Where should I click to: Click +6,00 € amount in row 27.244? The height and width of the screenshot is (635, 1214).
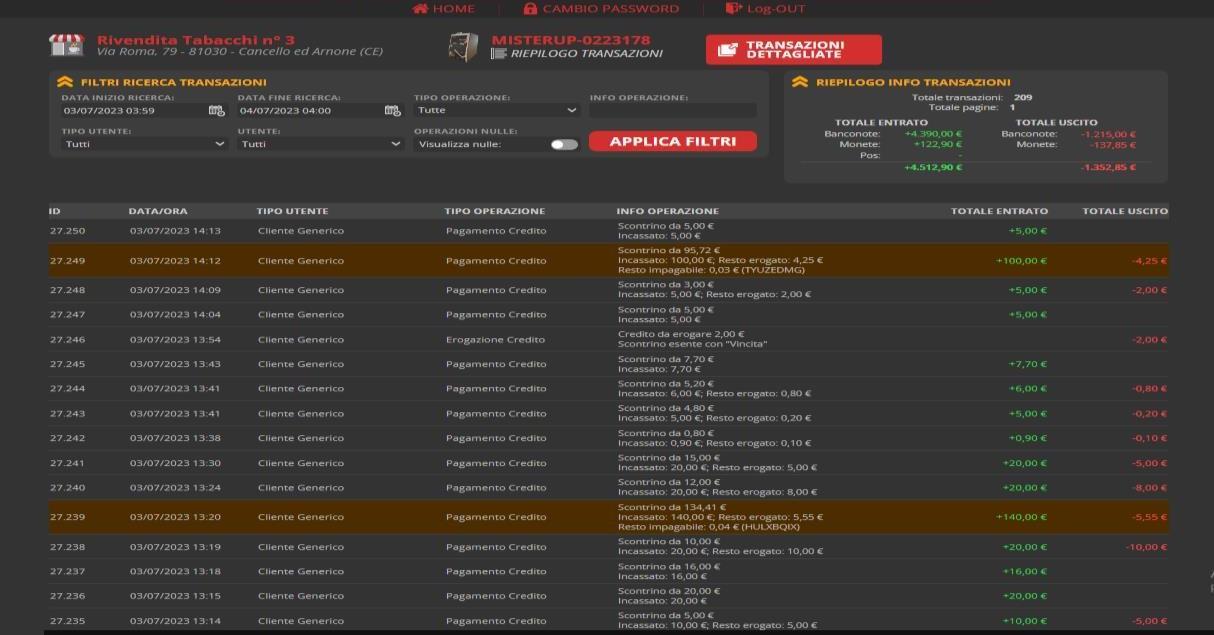click(1027, 389)
